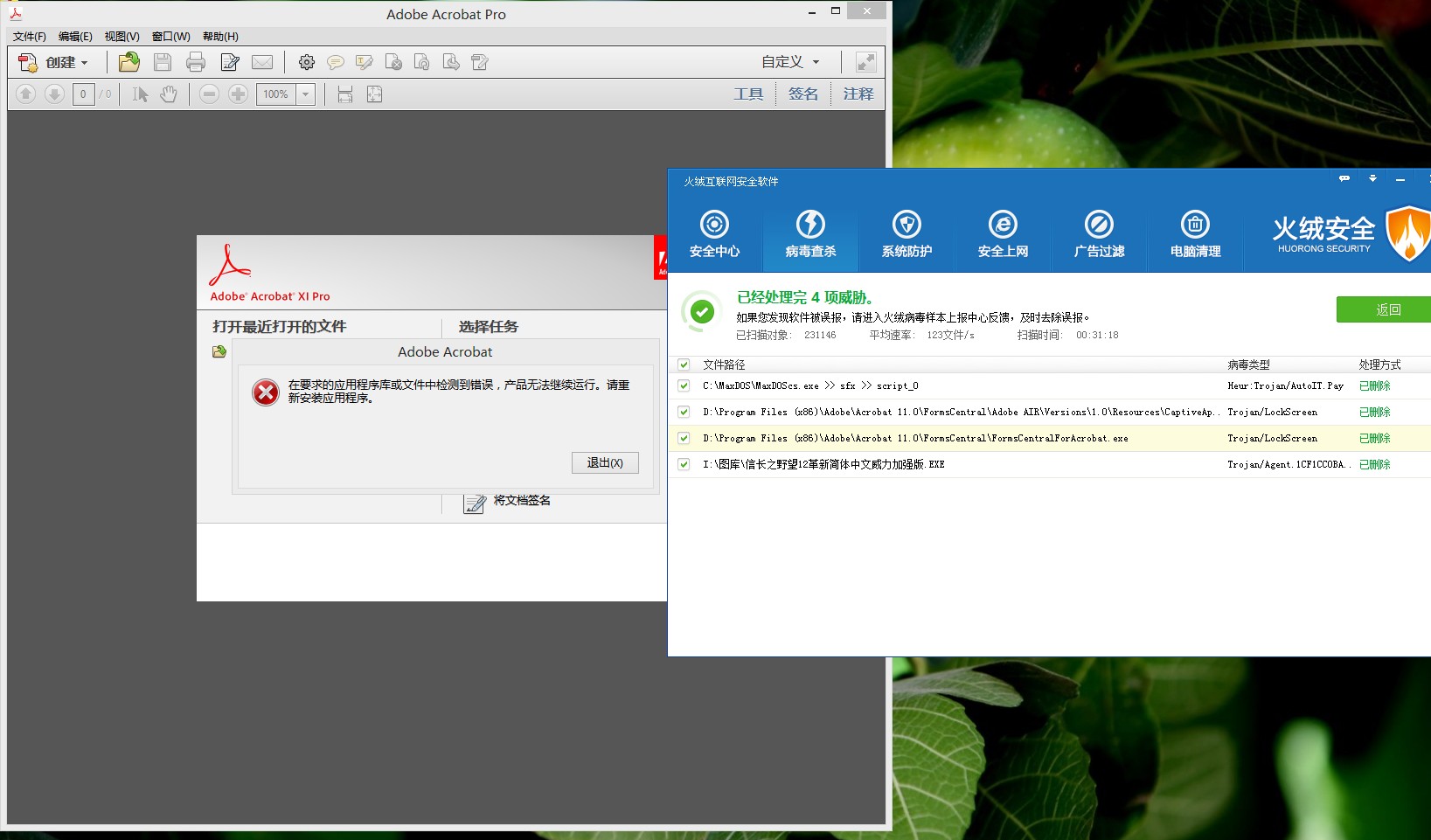Click the 100% zoom value field

pos(276,94)
